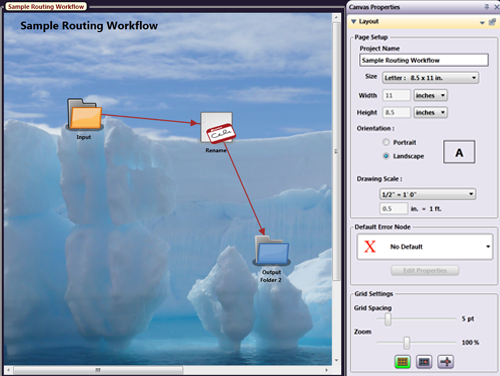Open the page Size dropdown
This screenshot has height=376, width=500.
point(430,78)
